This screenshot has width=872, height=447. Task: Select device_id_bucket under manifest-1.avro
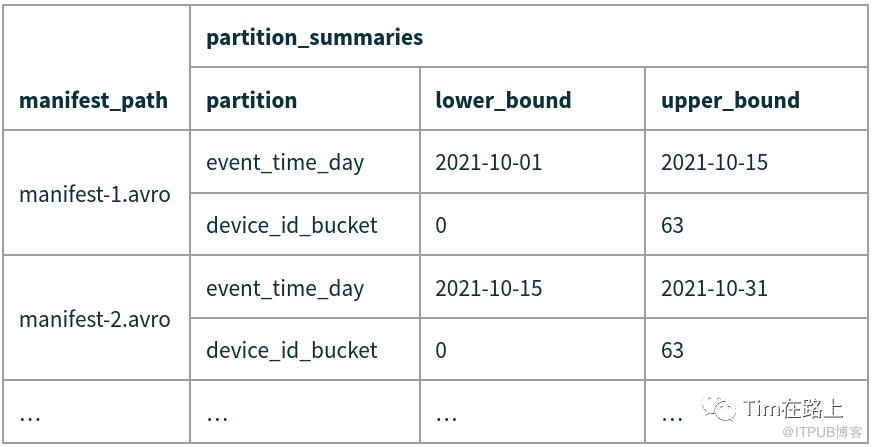(x=292, y=225)
